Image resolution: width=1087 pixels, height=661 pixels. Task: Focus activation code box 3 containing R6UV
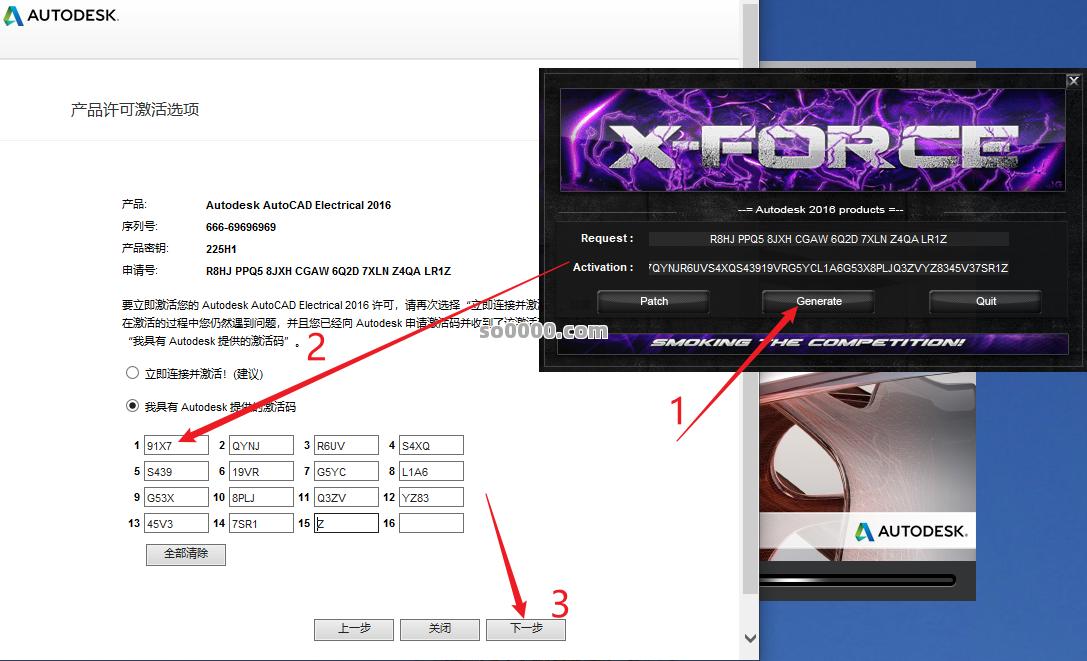point(347,445)
